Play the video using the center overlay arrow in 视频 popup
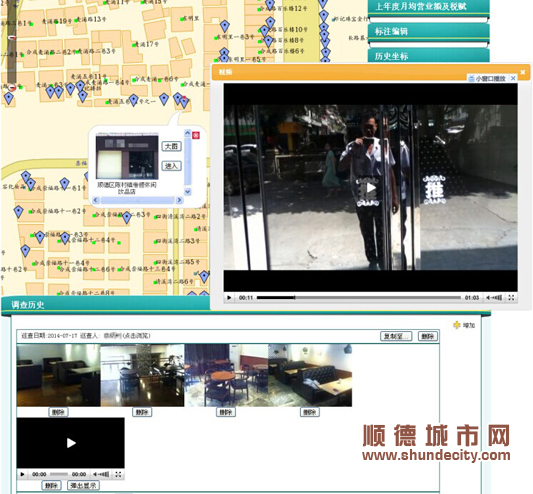This screenshot has height=494, width=533. (371, 188)
